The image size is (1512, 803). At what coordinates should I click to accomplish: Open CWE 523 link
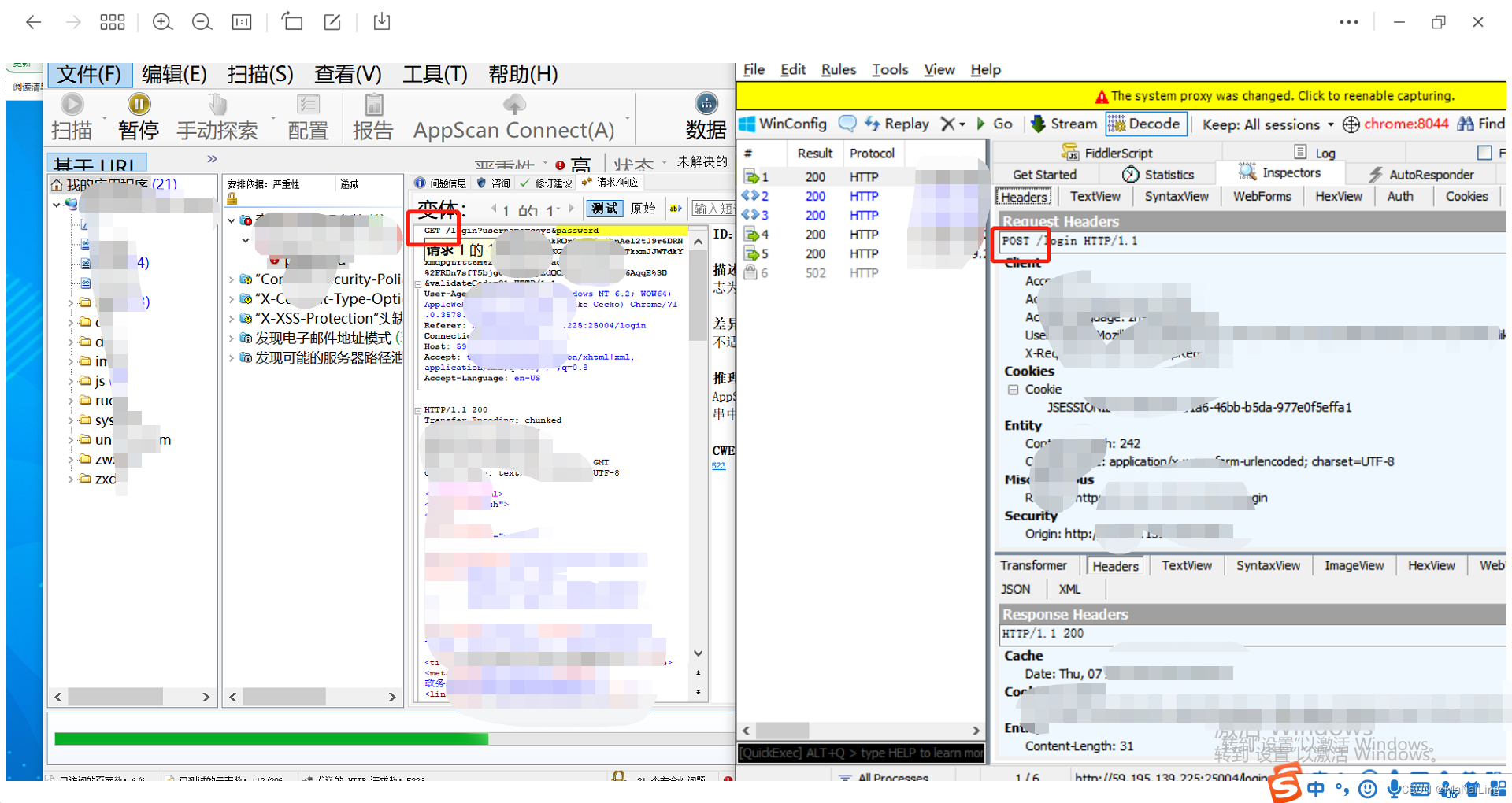pyautogui.click(x=718, y=466)
